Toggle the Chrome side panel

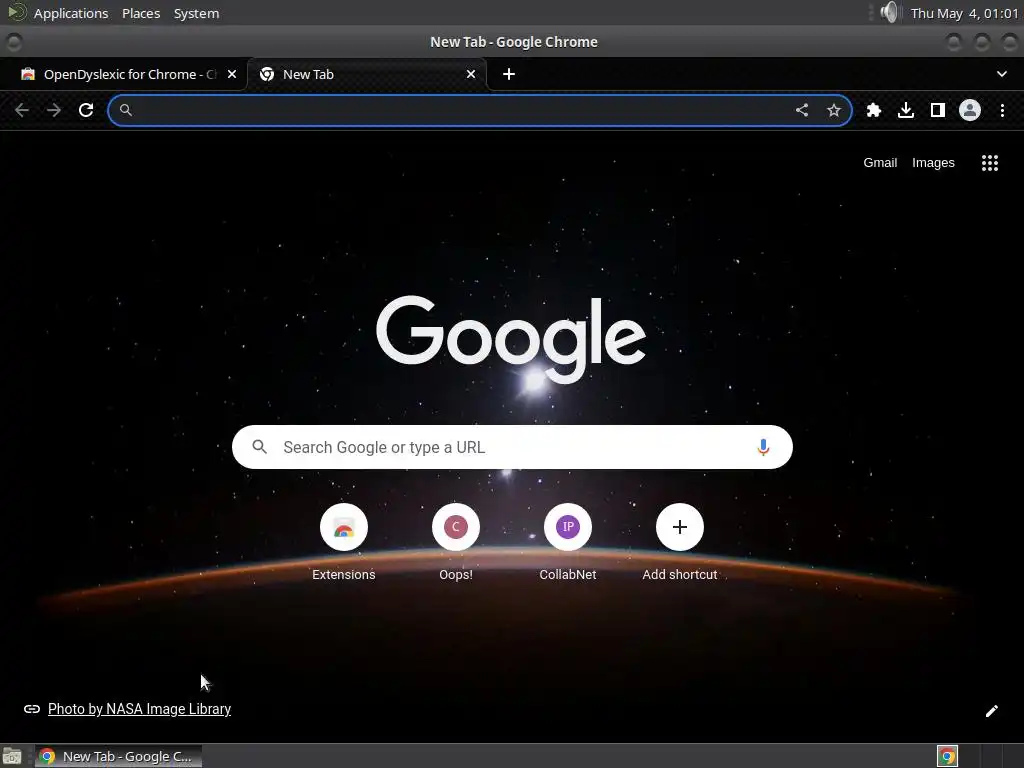(937, 110)
